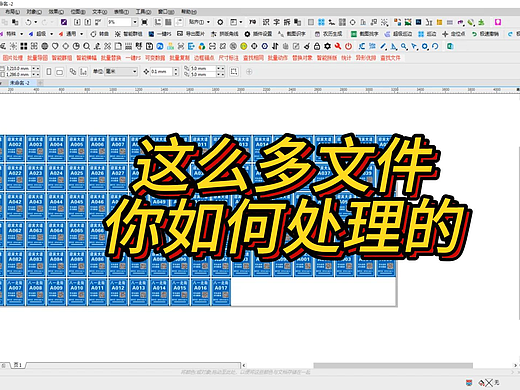Open the units (单位) dropdown
This screenshot has width=520, height=390.
(x=134, y=72)
